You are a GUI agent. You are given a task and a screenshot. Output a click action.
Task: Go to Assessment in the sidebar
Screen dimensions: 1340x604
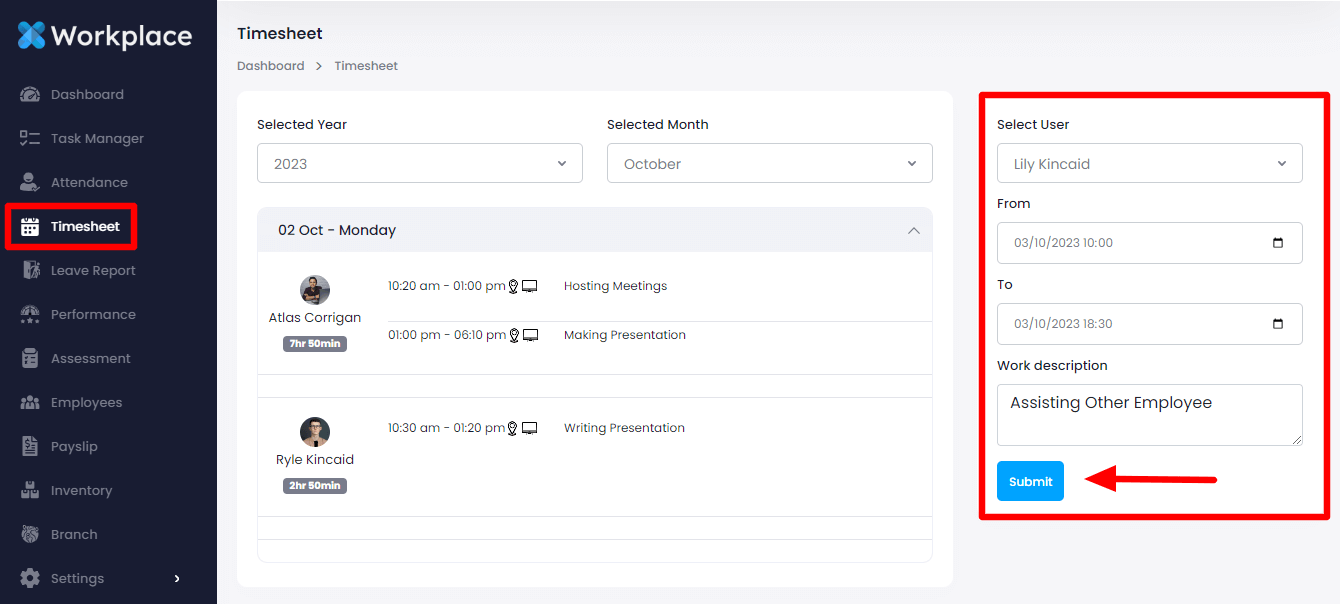(90, 359)
